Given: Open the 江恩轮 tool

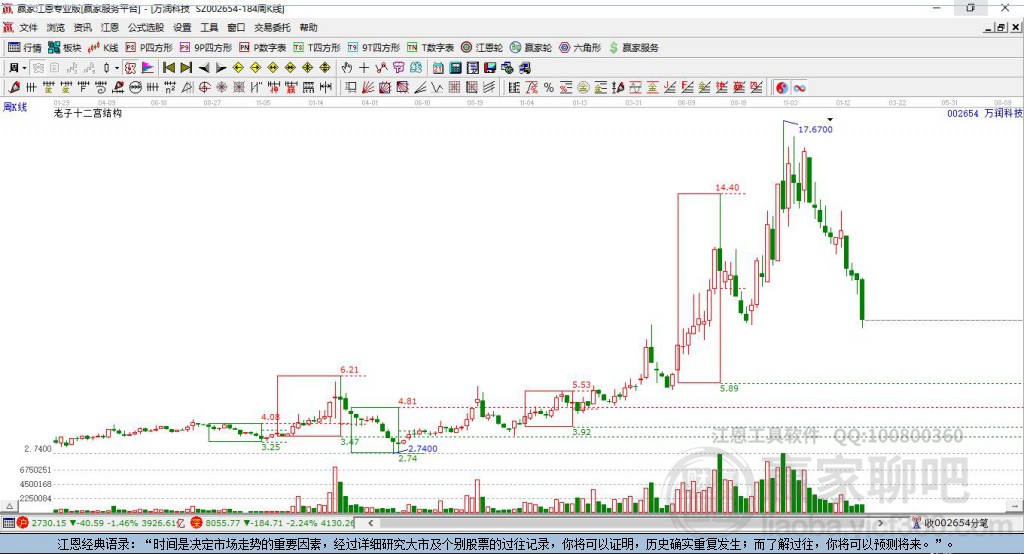Looking at the screenshot, I should click(482, 48).
